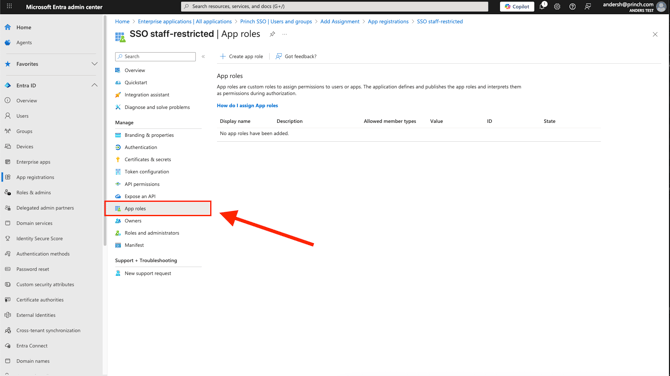Open more options ellipsis beside title
670x376 pixels.
[x=285, y=34]
